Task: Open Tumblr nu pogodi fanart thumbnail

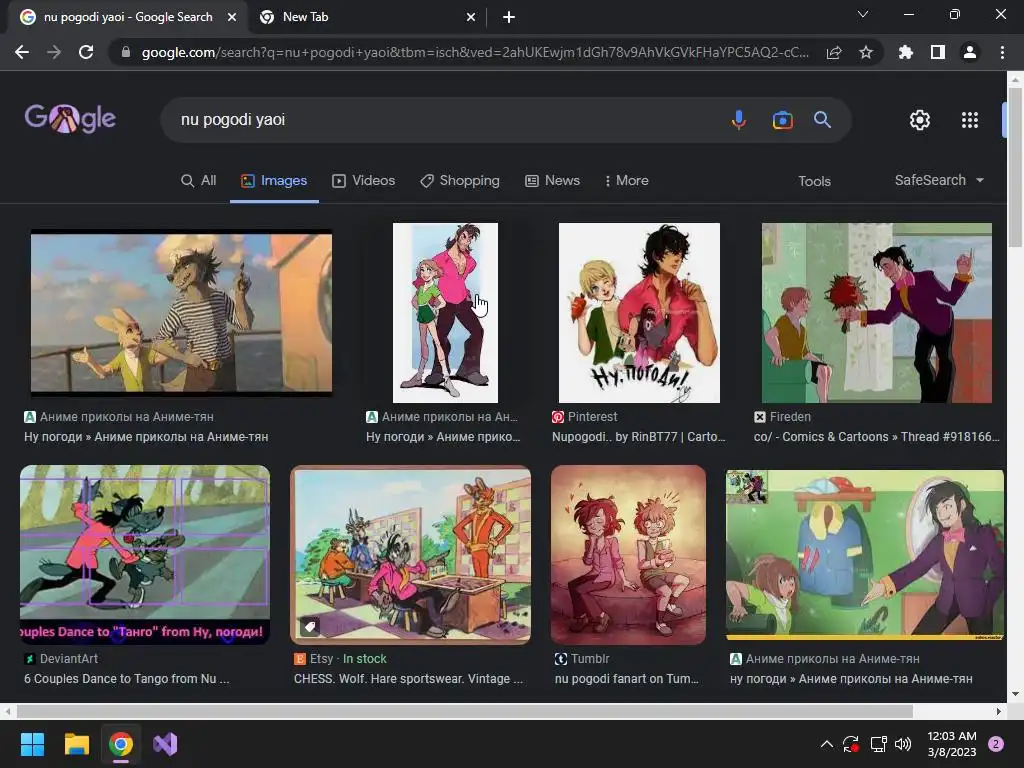Action: [628, 554]
